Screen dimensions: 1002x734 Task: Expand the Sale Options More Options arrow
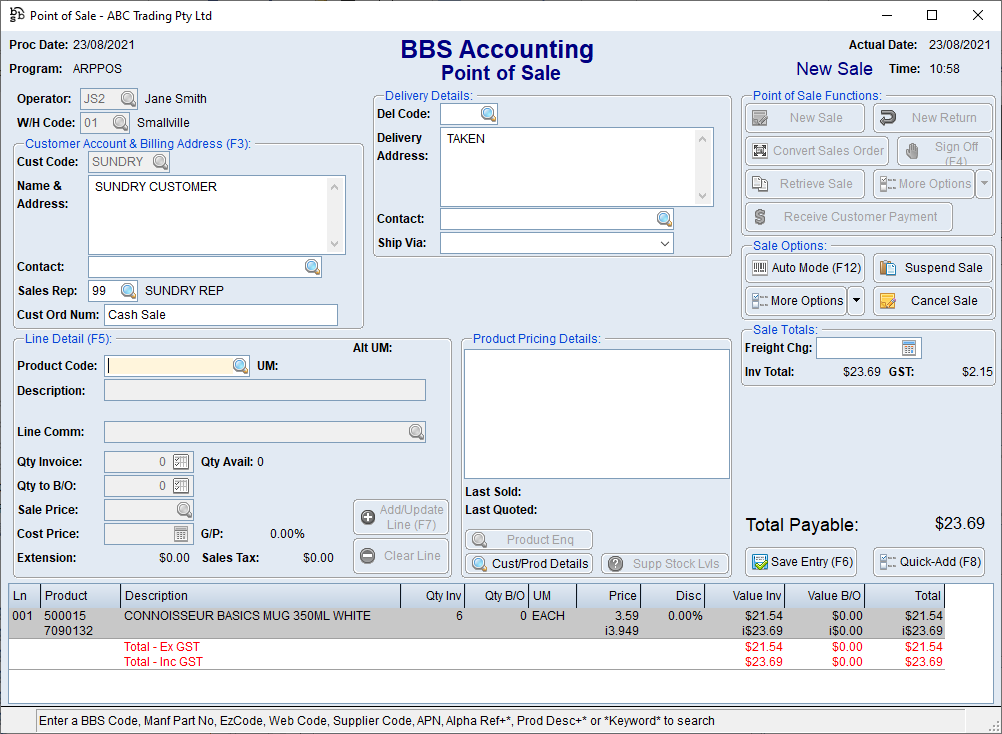pyautogui.click(x=856, y=301)
